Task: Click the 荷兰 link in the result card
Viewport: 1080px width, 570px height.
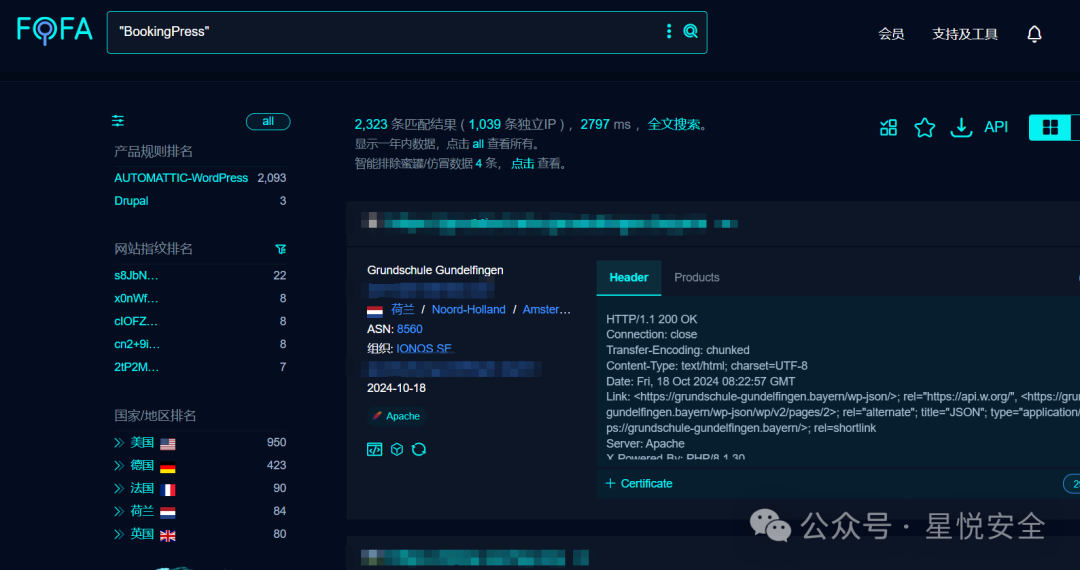Action: click(x=403, y=310)
